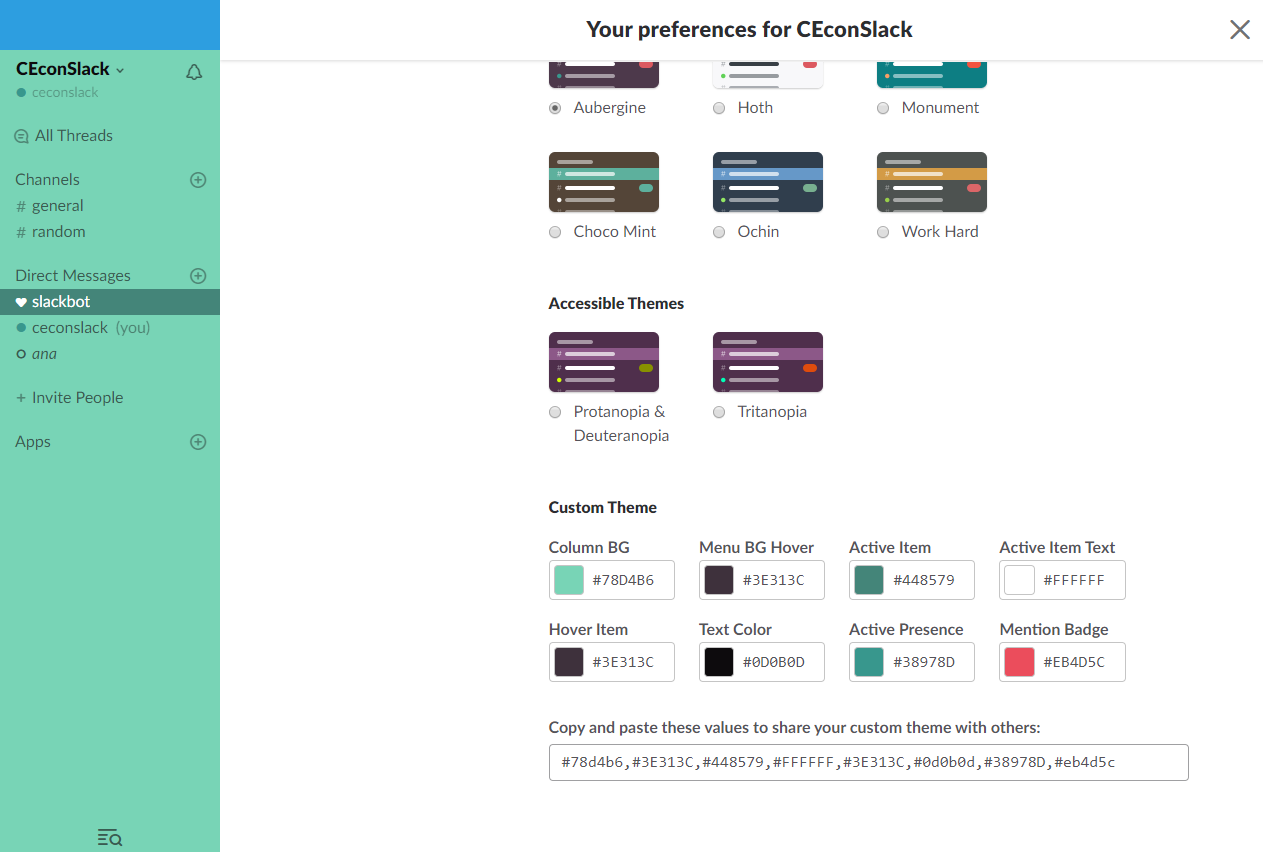Open the Active Item Text color swatch

tap(1019, 580)
